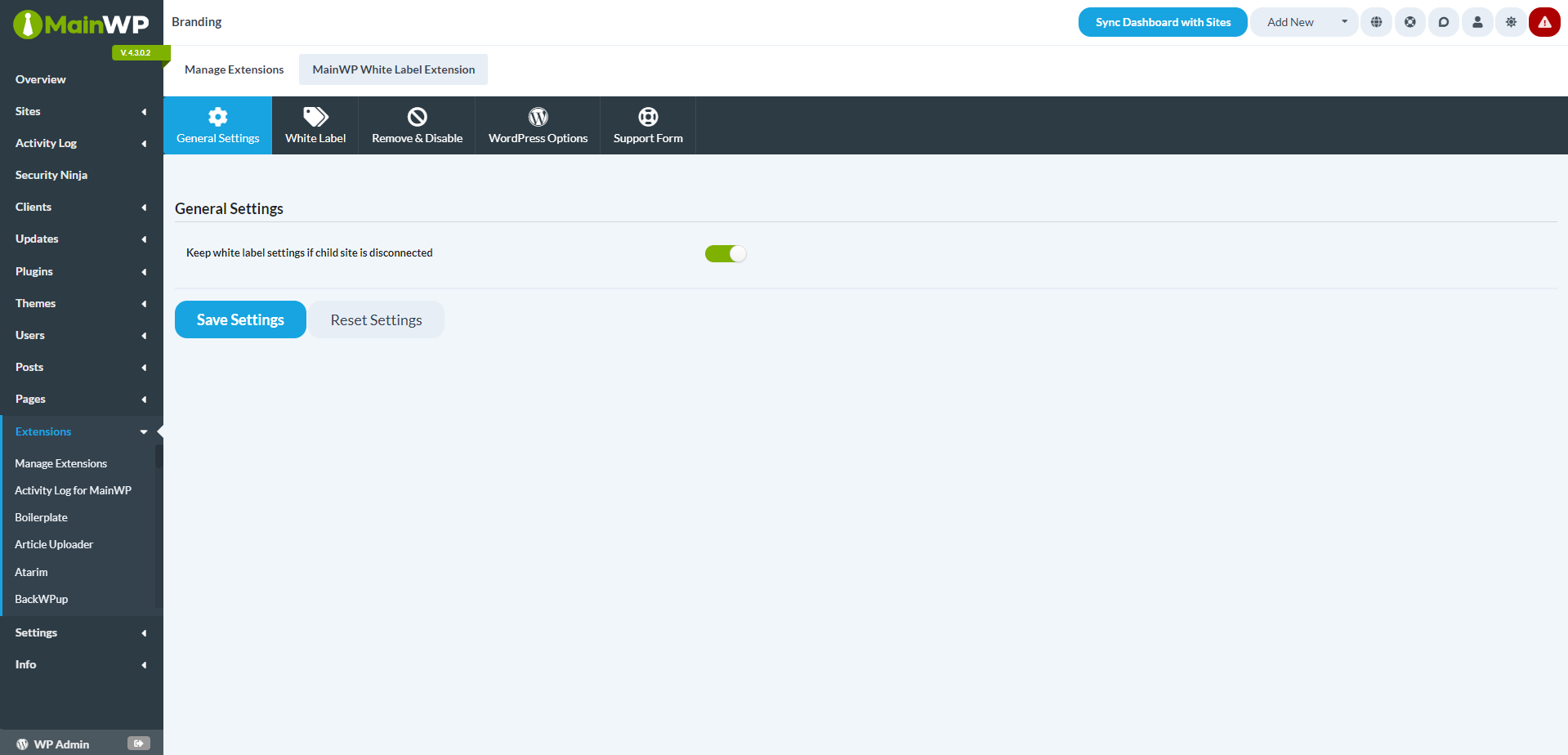
Task: Open WP Admin link
Action: 61,744
